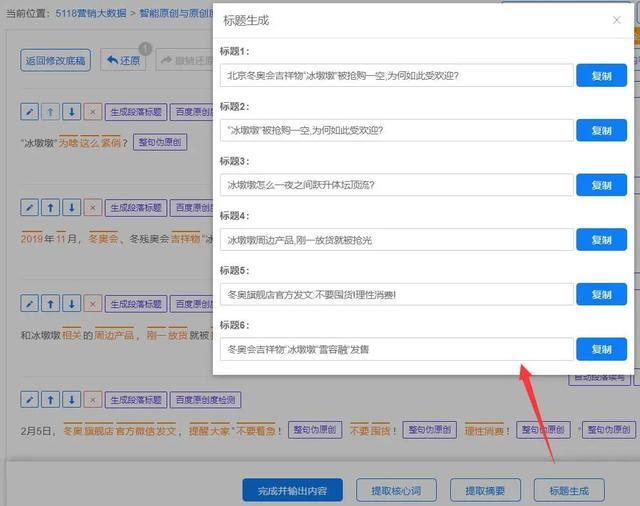Copy 标题5 with its 复制 button

tap(601, 294)
